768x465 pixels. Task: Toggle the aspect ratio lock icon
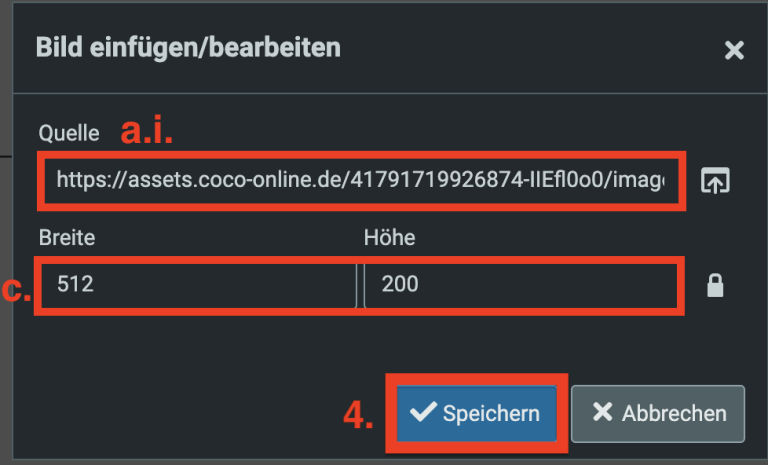point(715,286)
